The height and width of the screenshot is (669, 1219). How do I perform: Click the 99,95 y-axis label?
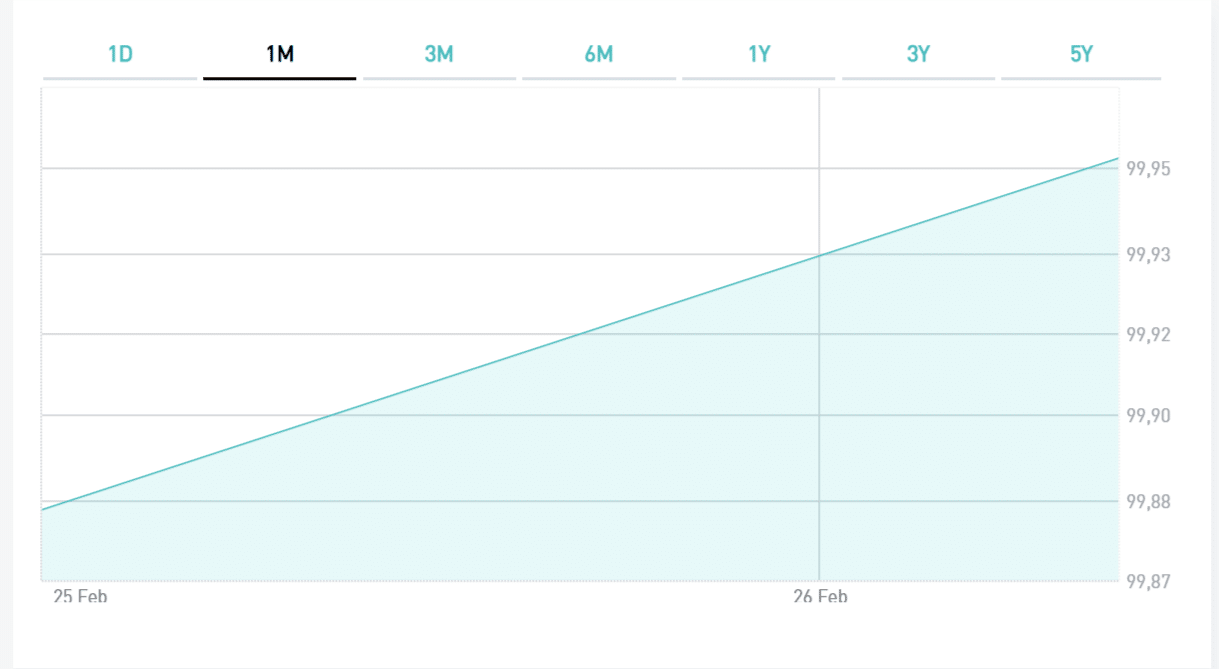click(x=1148, y=169)
